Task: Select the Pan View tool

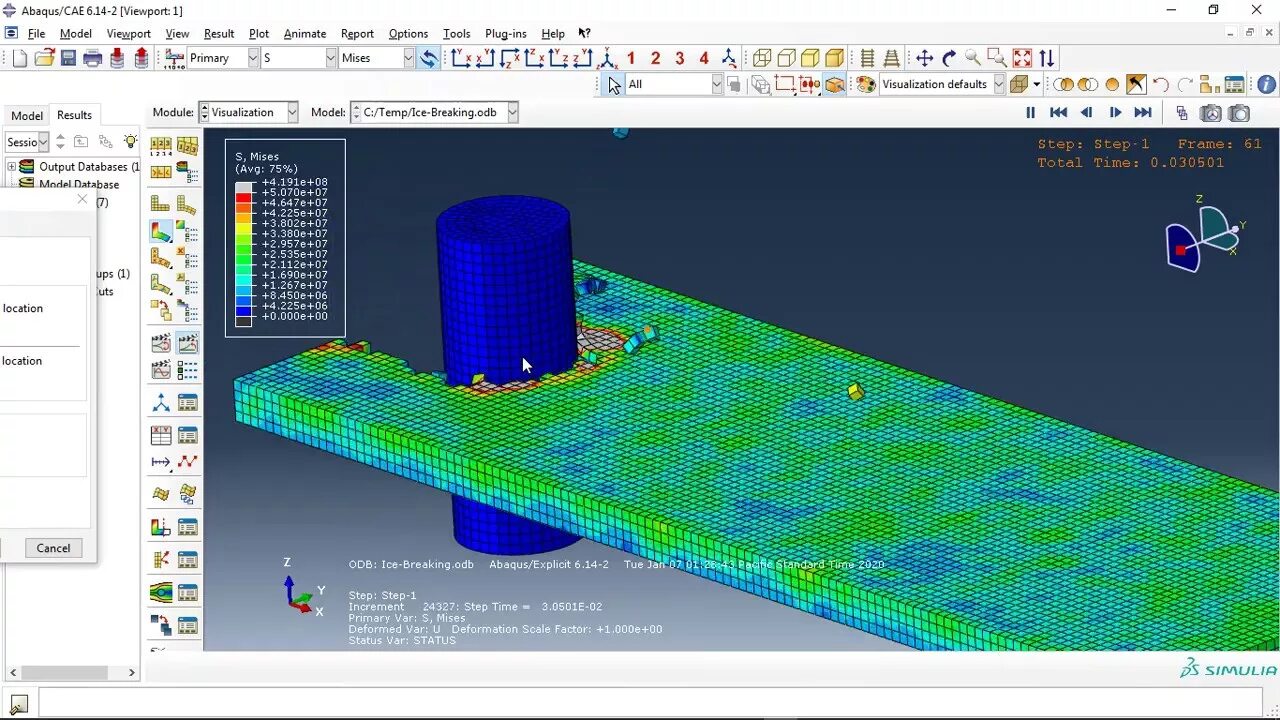Action: click(x=924, y=57)
